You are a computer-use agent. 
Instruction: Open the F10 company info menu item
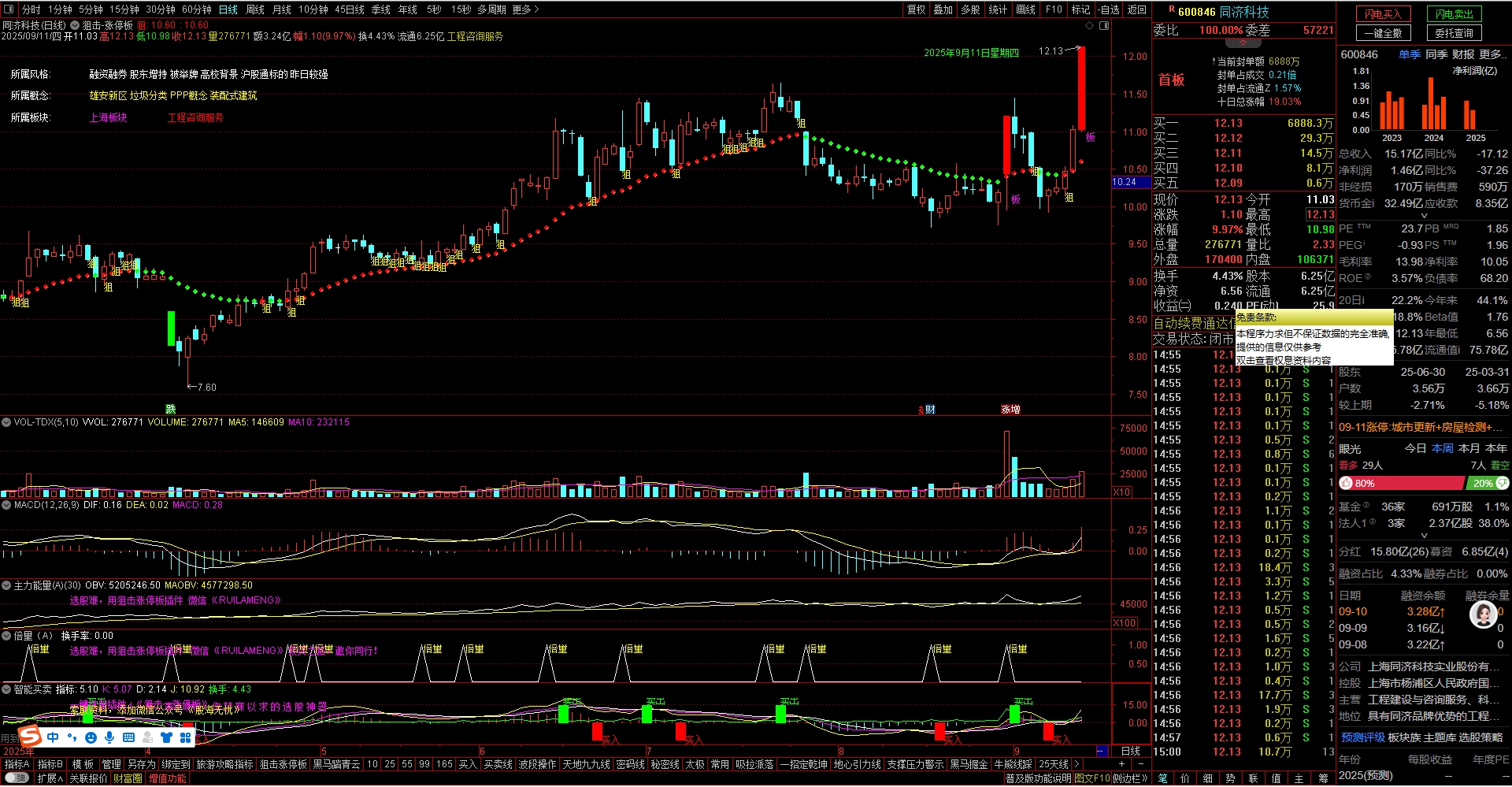[x=1053, y=9]
